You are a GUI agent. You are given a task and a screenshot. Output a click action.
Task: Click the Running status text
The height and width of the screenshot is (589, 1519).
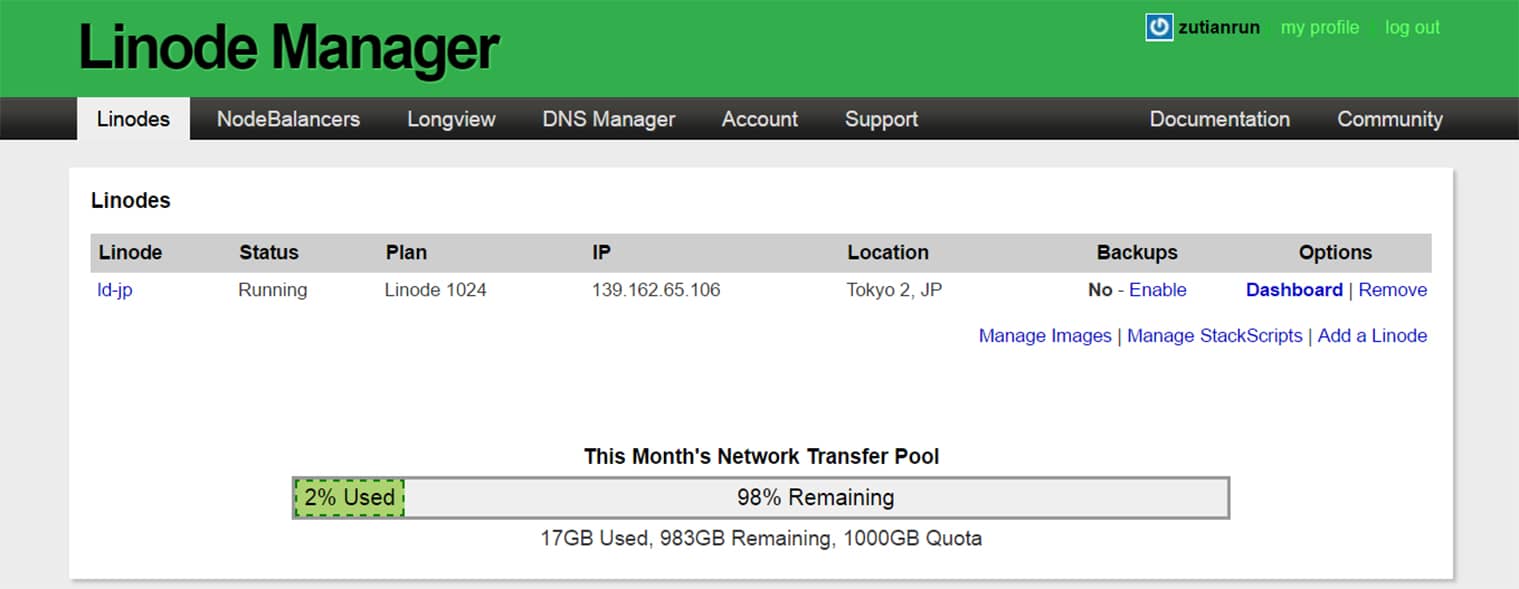[273, 290]
